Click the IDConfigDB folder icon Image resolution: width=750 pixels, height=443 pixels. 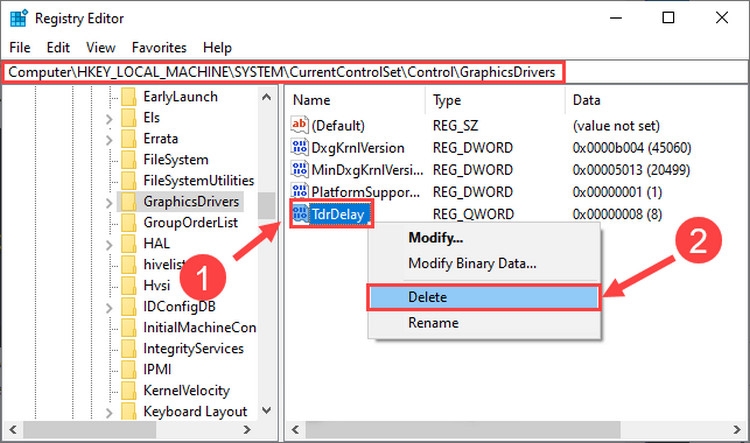(129, 307)
